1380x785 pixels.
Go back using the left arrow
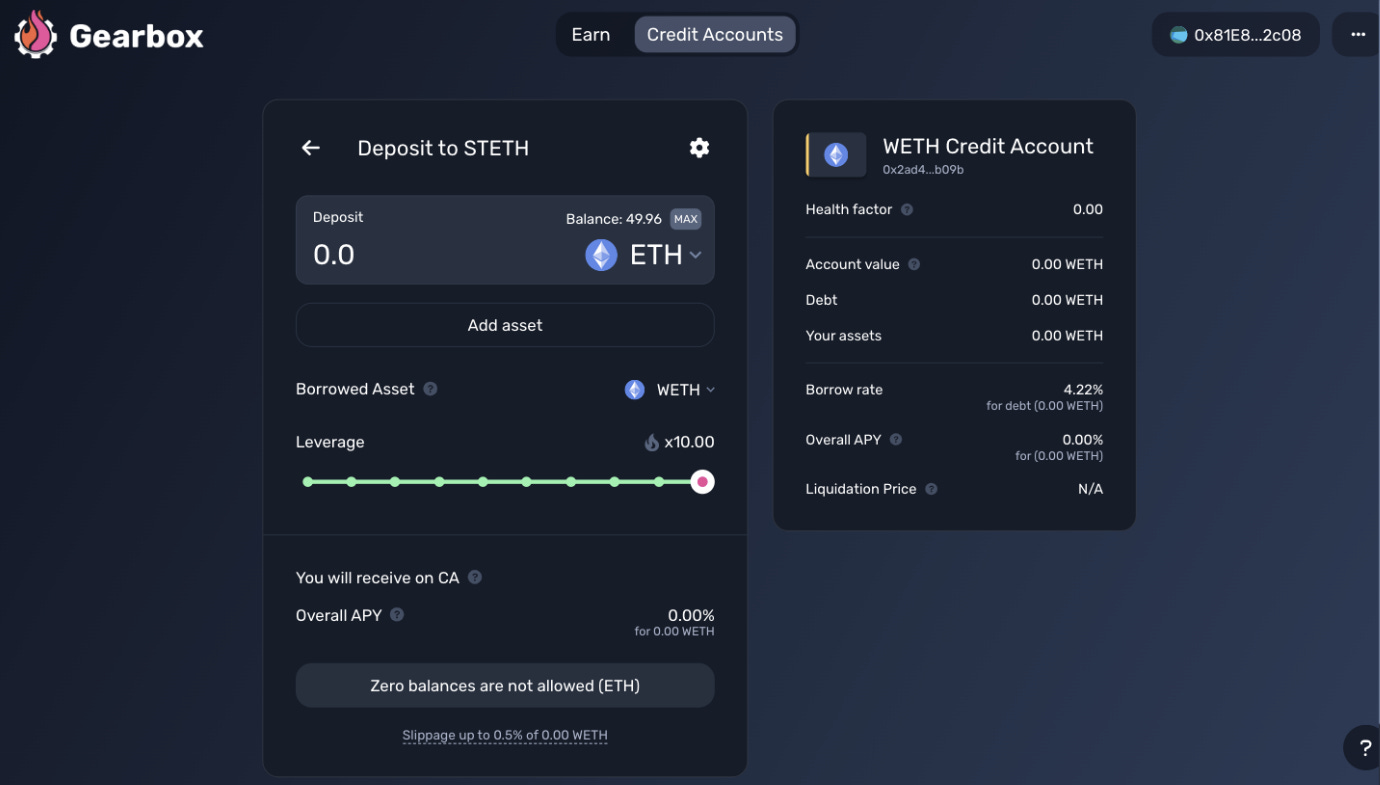[311, 148]
